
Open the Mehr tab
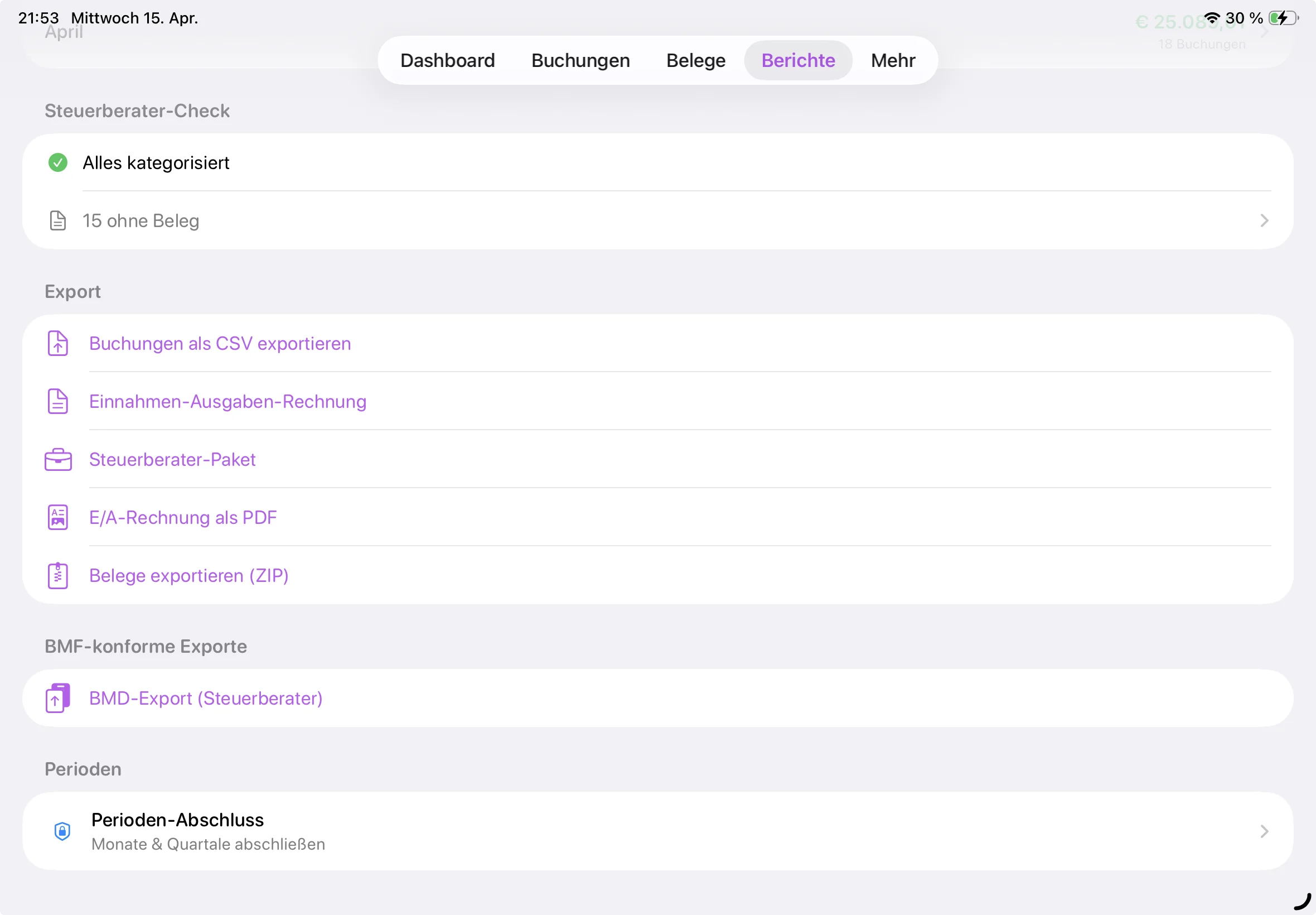tap(893, 60)
